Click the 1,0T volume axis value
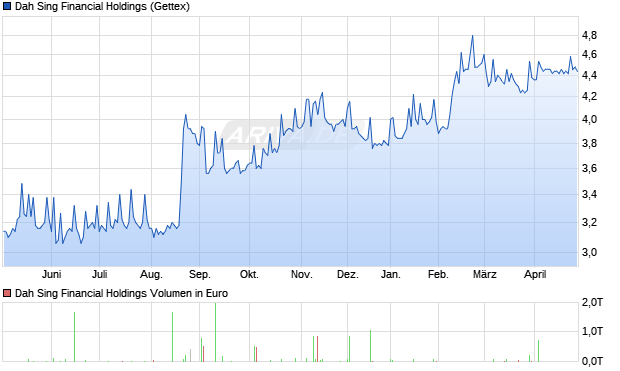620x371 pixels. pos(592,331)
